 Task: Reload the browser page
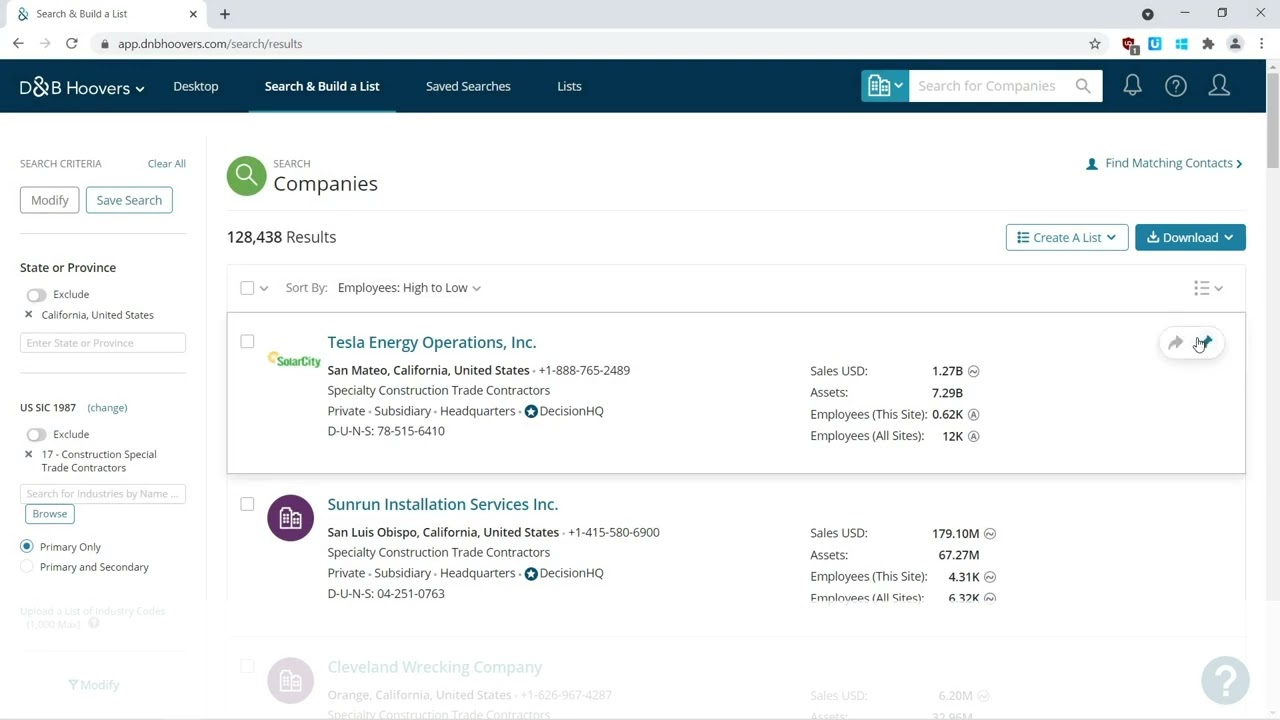pyautogui.click(x=72, y=44)
